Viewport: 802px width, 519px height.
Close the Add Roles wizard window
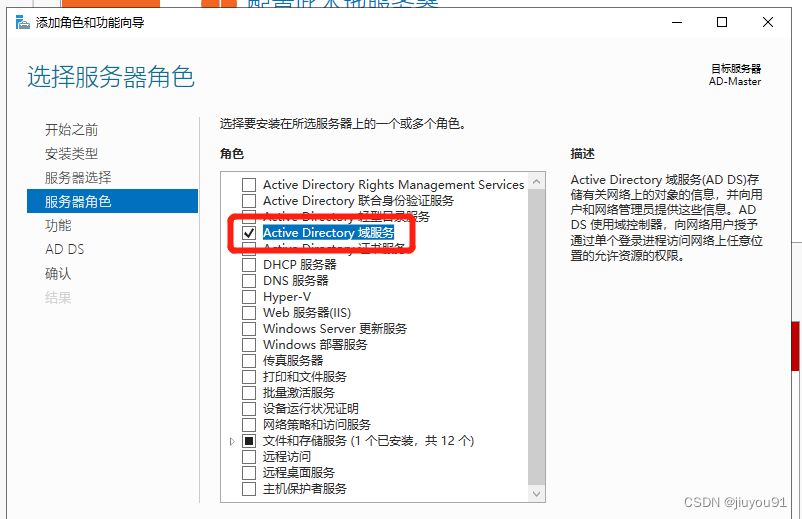point(768,22)
